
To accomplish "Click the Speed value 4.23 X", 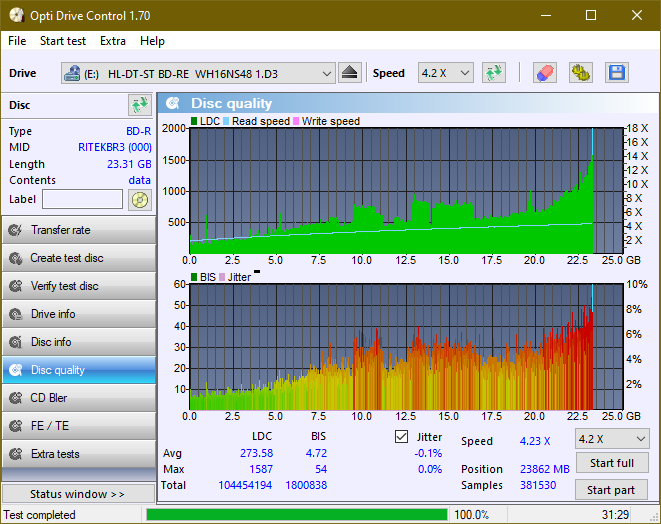I will click(x=535, y=441).
